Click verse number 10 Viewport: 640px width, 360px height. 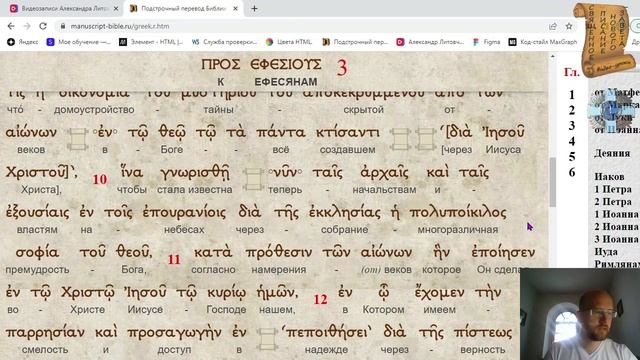100,179
